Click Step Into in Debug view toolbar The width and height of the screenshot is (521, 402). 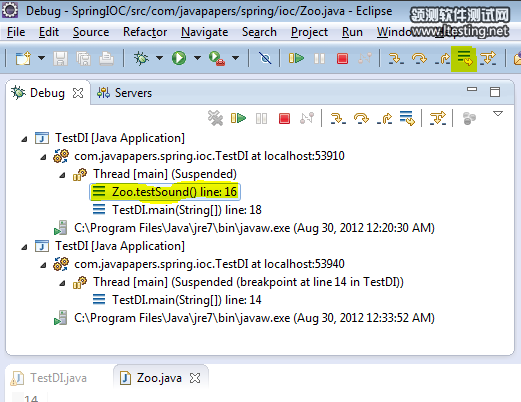pos(338,119)
